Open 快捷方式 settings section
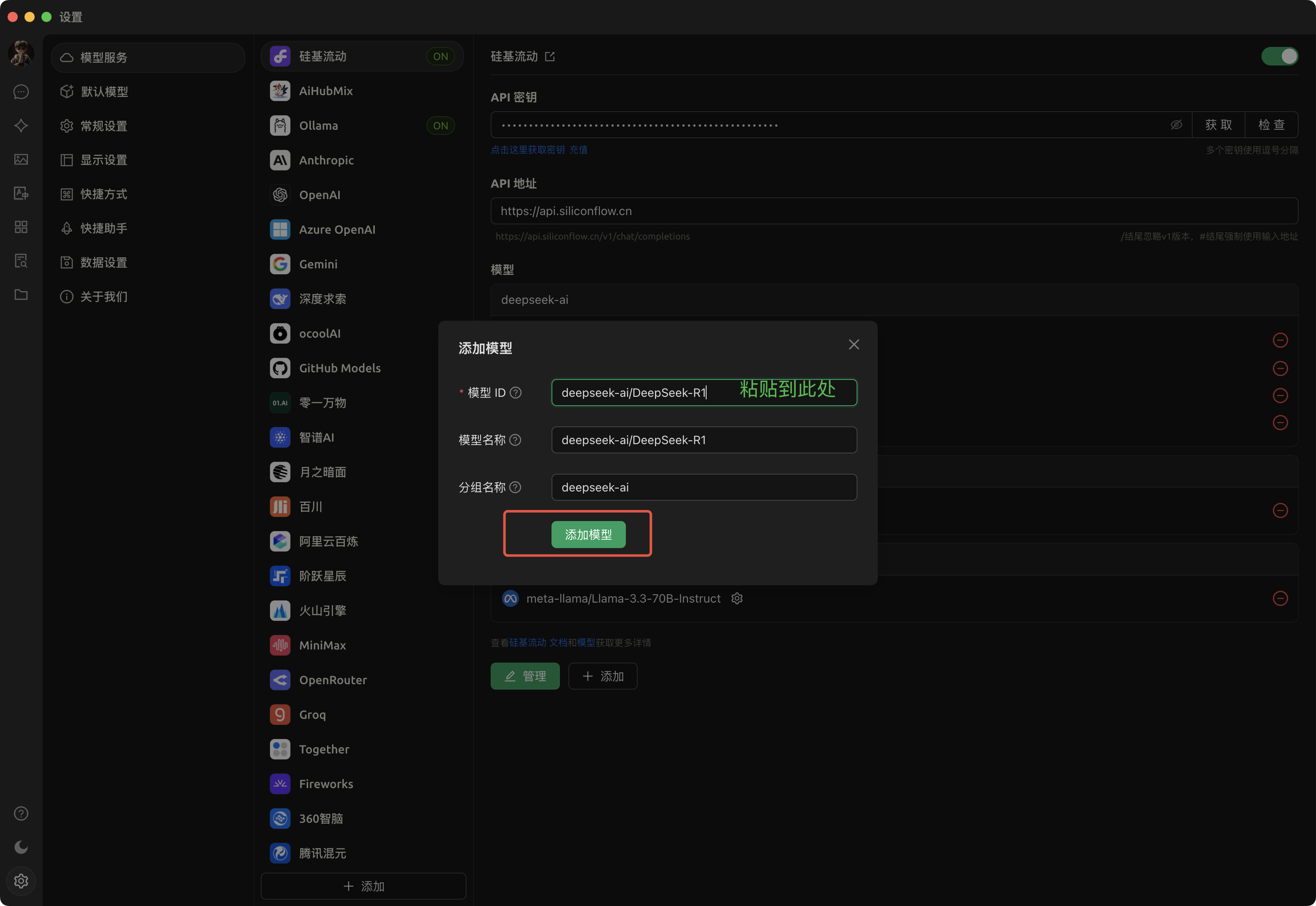 (x=104, y=194)
